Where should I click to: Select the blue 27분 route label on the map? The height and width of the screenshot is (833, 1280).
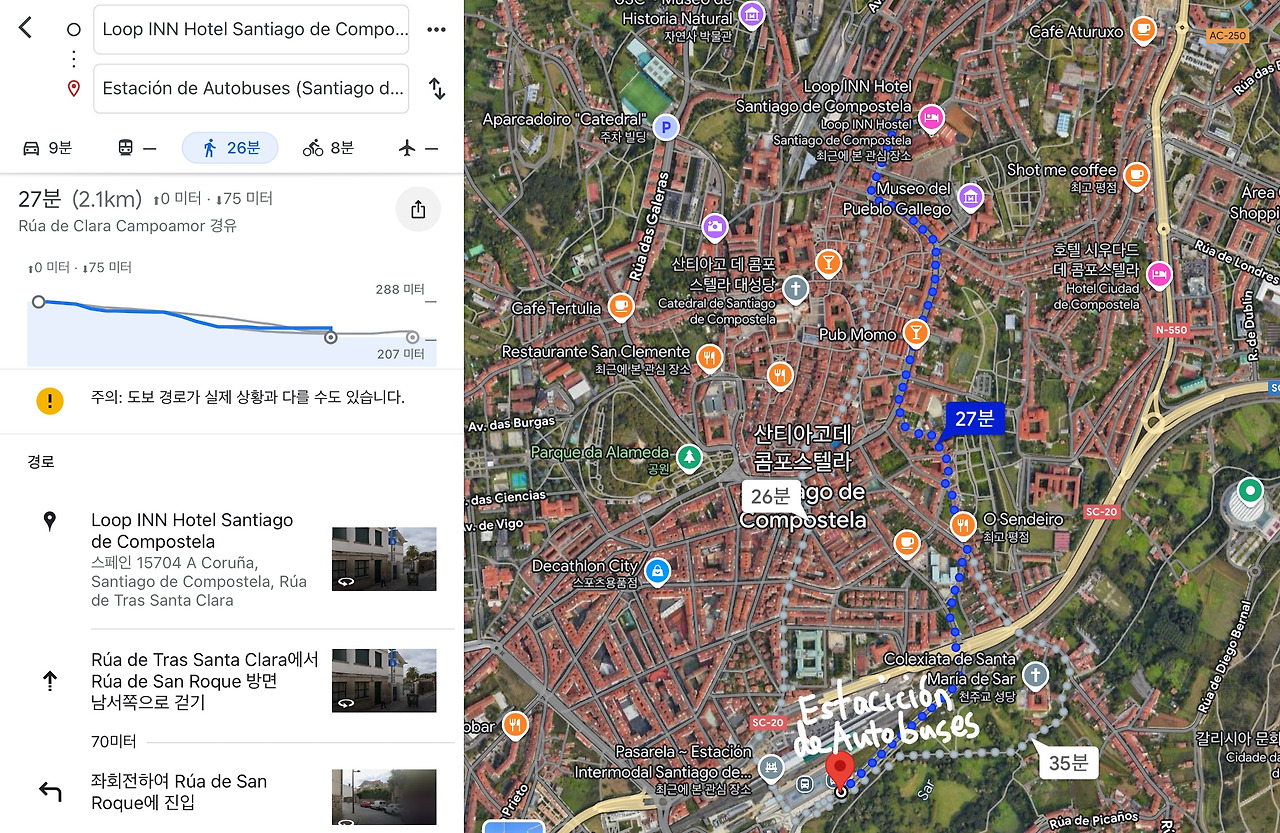point(973,419)
